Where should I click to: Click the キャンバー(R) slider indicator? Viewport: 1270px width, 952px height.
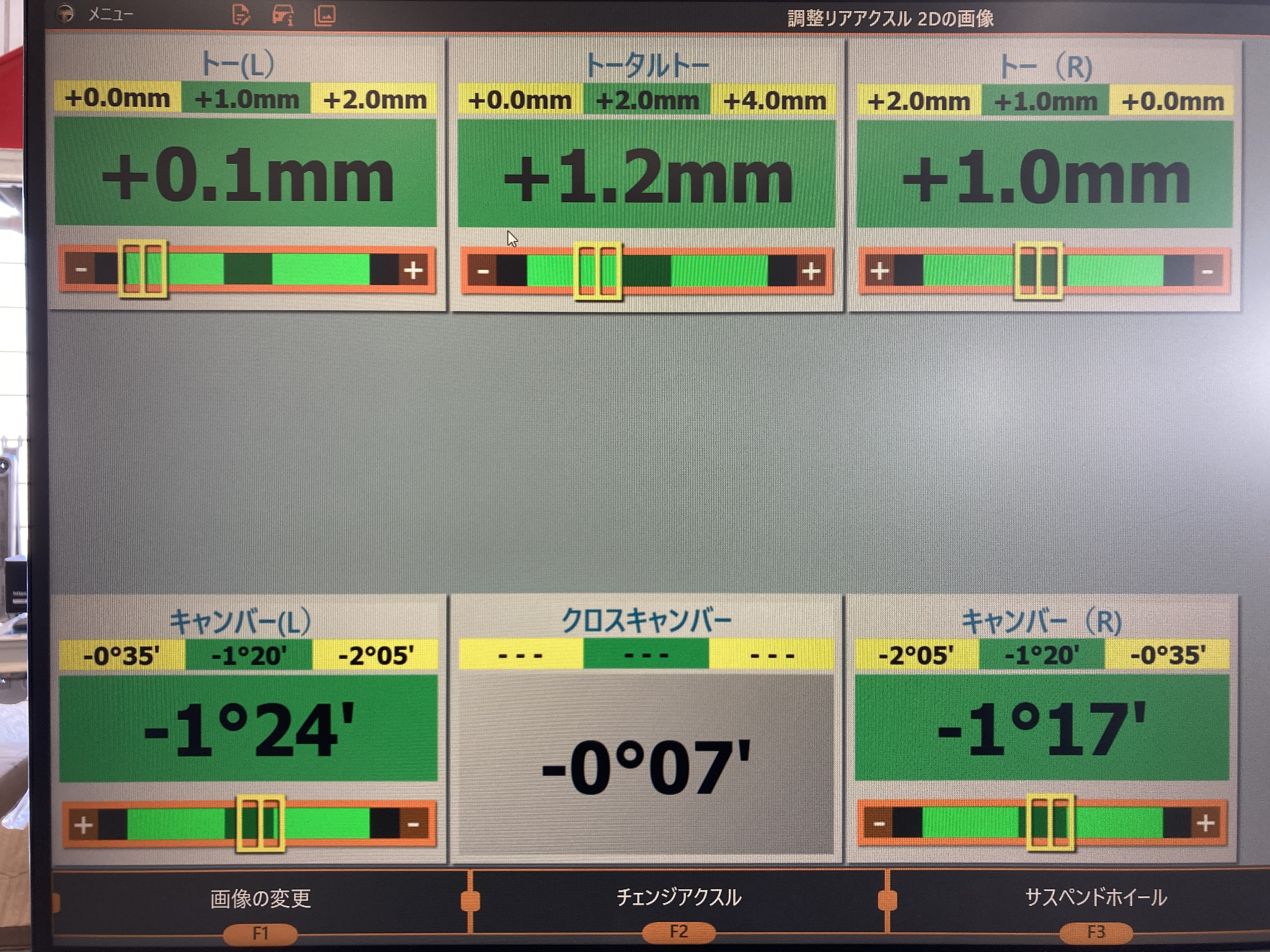click(1050, 822)
